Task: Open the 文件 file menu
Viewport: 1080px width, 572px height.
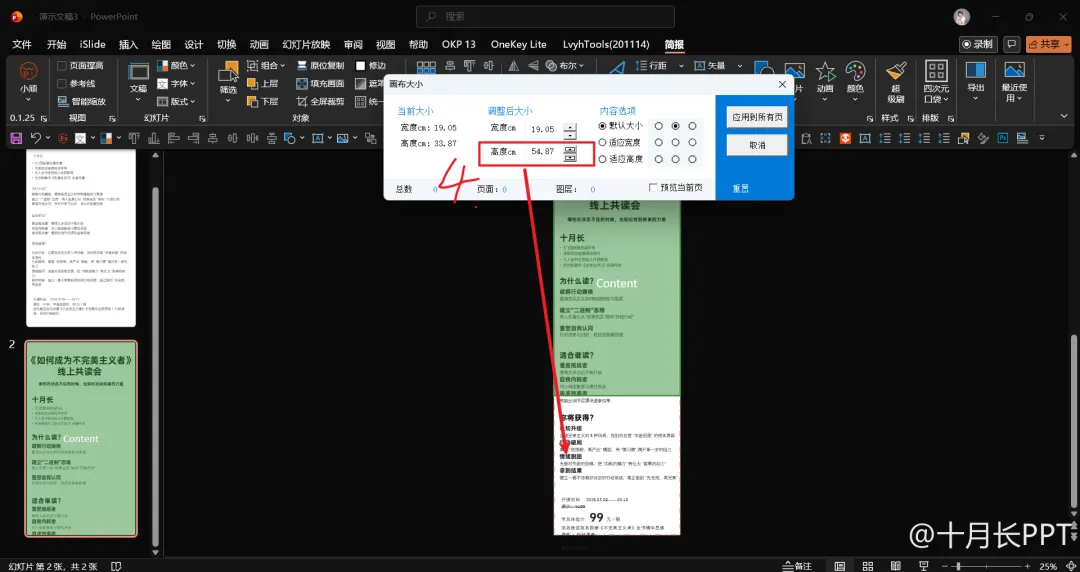Action: [22, 44]
